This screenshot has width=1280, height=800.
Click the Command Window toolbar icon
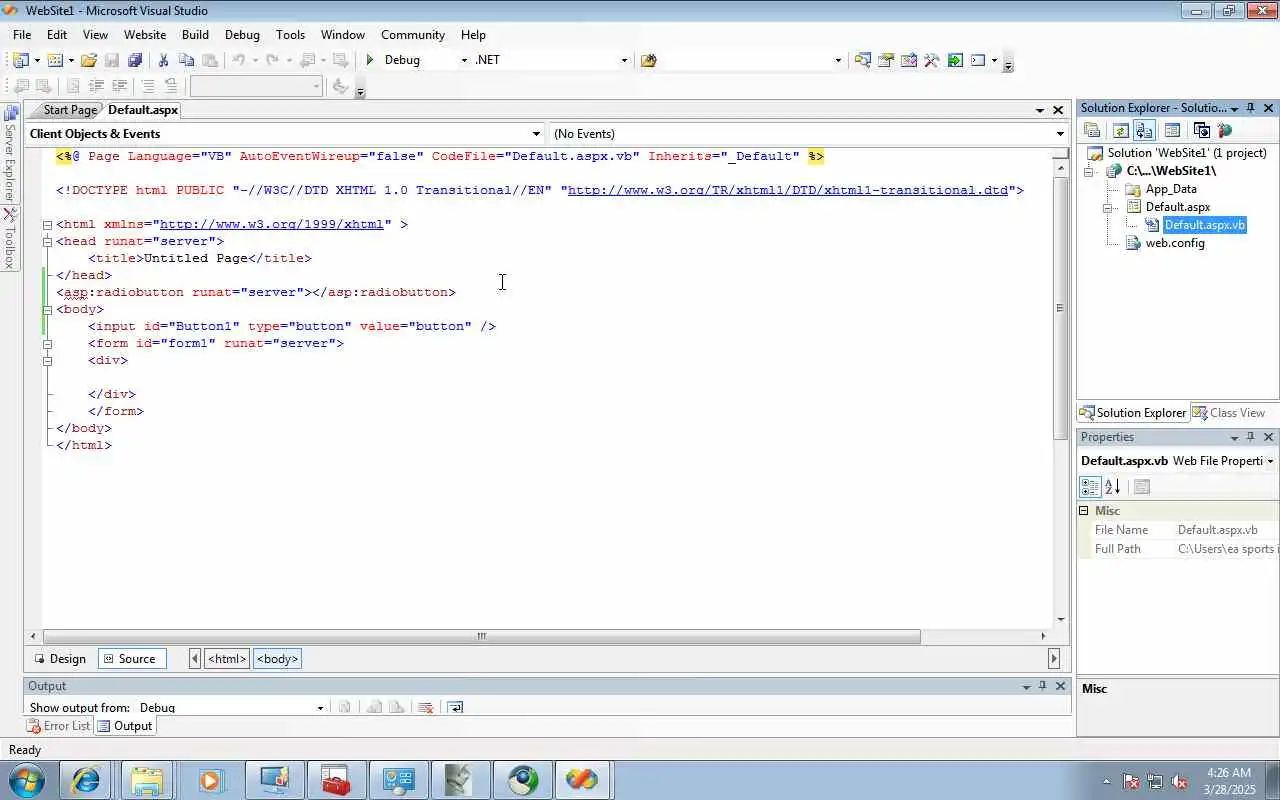pos(978,60)
